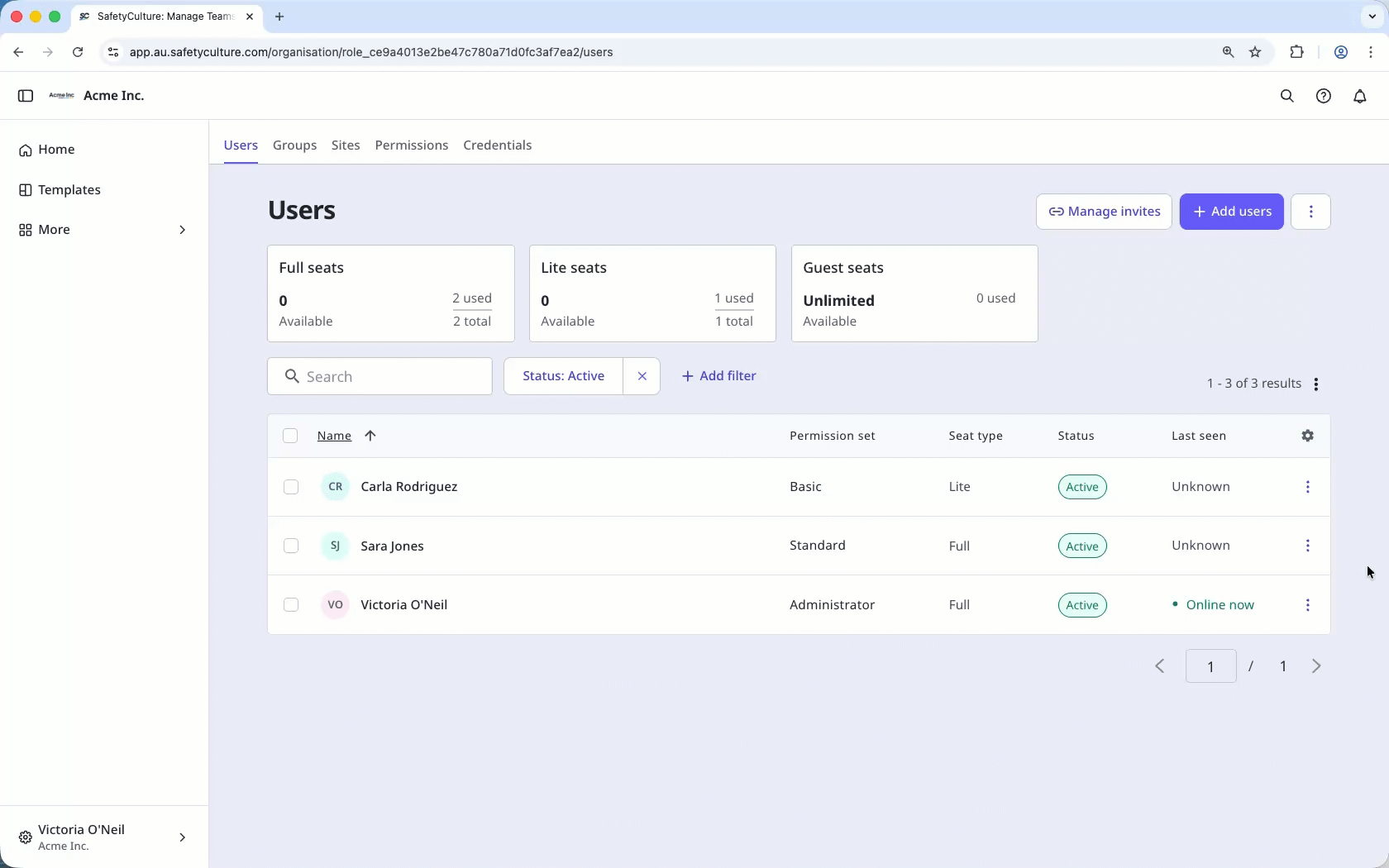Open Carla Rodriguez user name
Viewport: 1389px width, 868px height.
(409, 487)
